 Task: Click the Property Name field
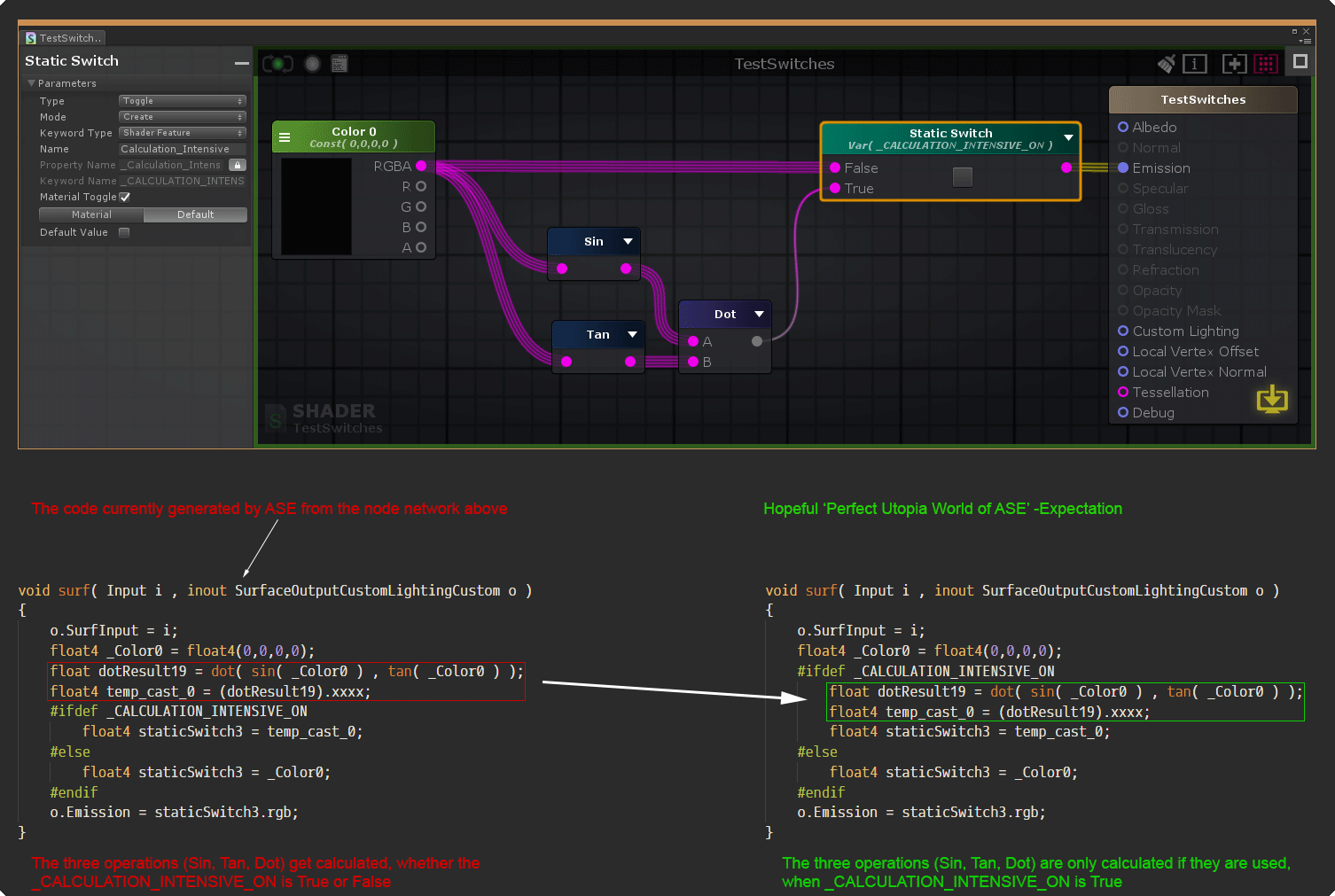tap(172, 165)
